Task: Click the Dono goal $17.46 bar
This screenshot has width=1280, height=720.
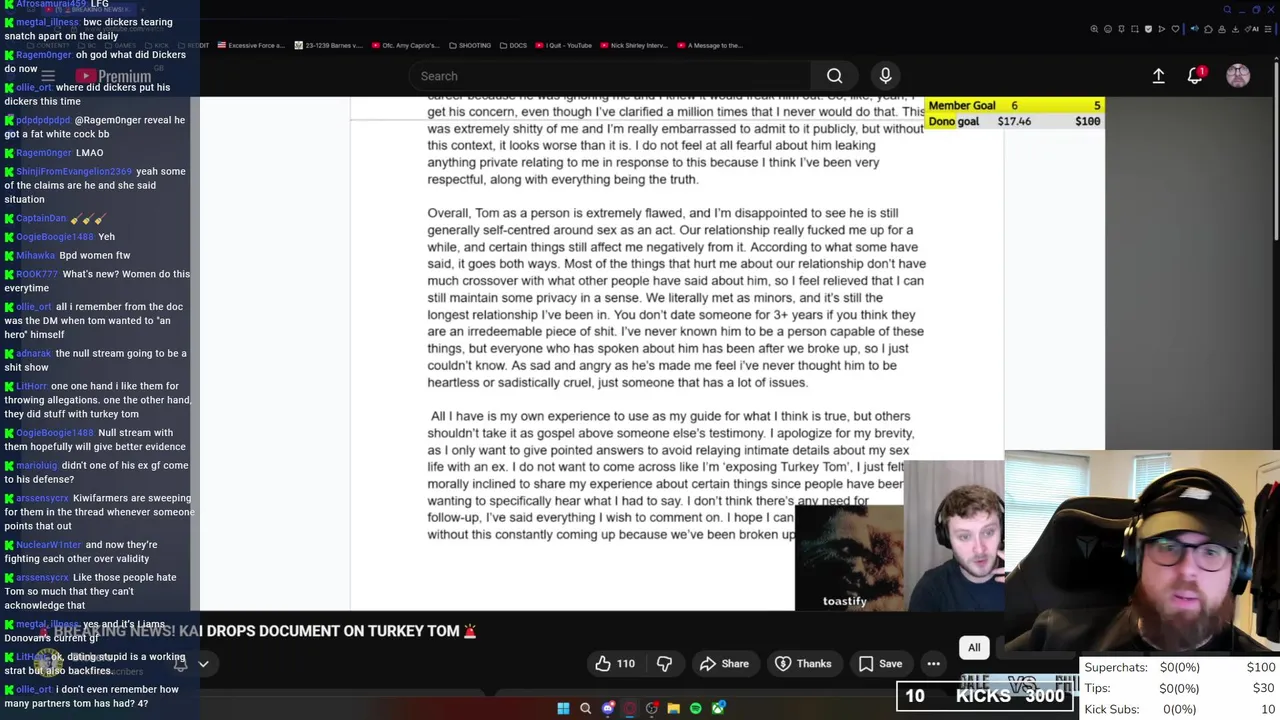Action: click(x=1014, y=121)
